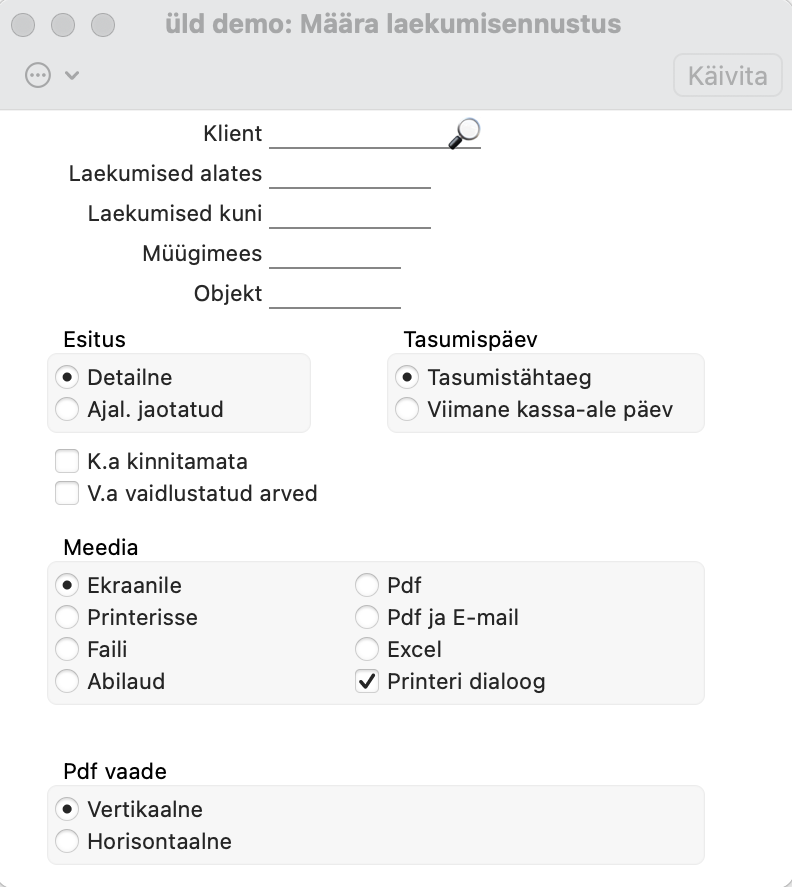Click the Müügimees input field
The height and width of the screenshot is (887, 792).
pos(335,254)
